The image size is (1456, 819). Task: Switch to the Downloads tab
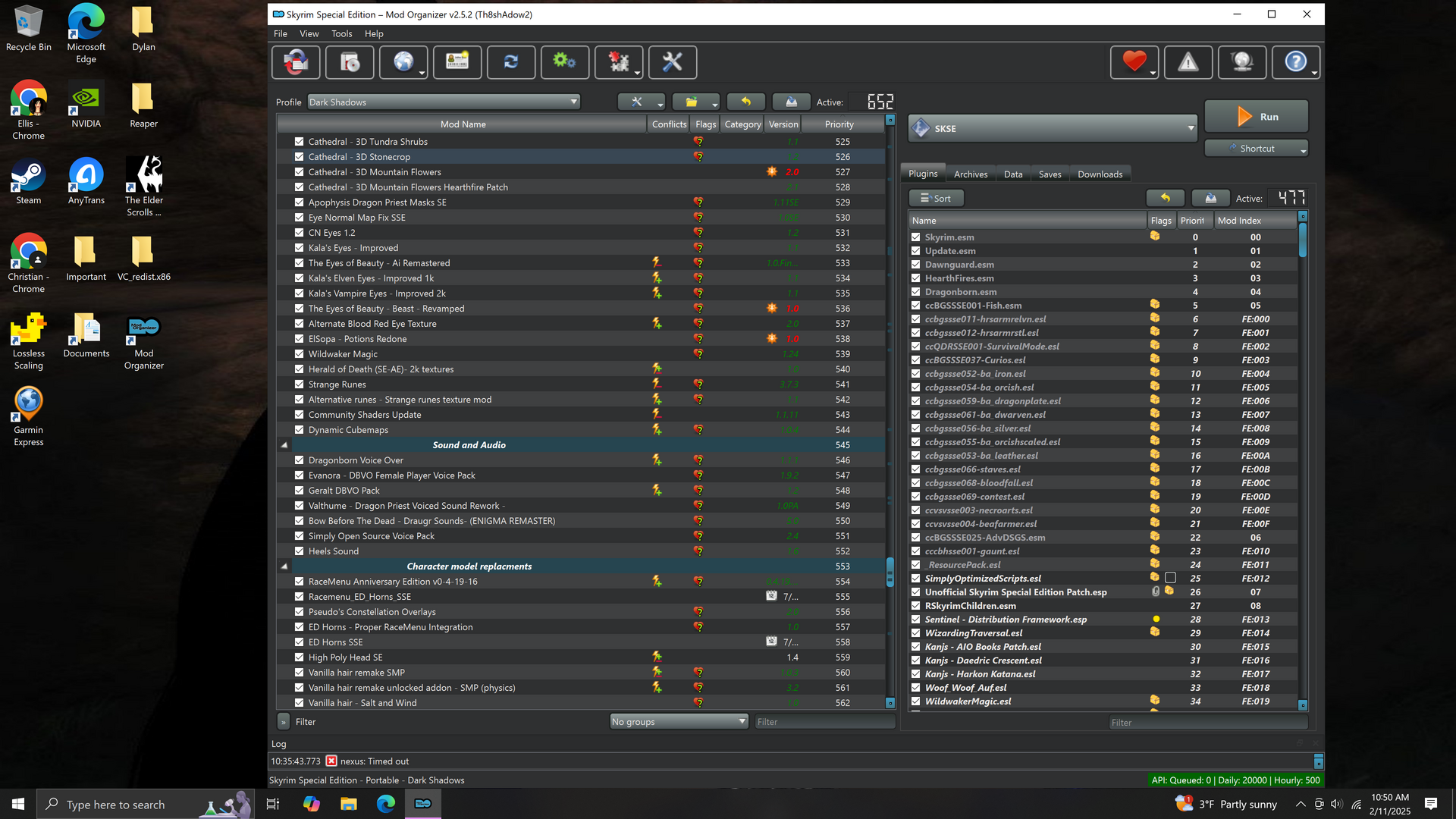1100,174
